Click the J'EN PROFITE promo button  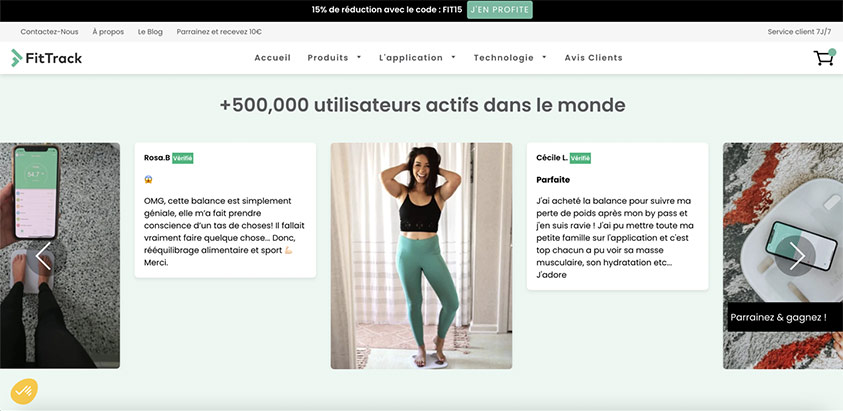tap(499, 10)
